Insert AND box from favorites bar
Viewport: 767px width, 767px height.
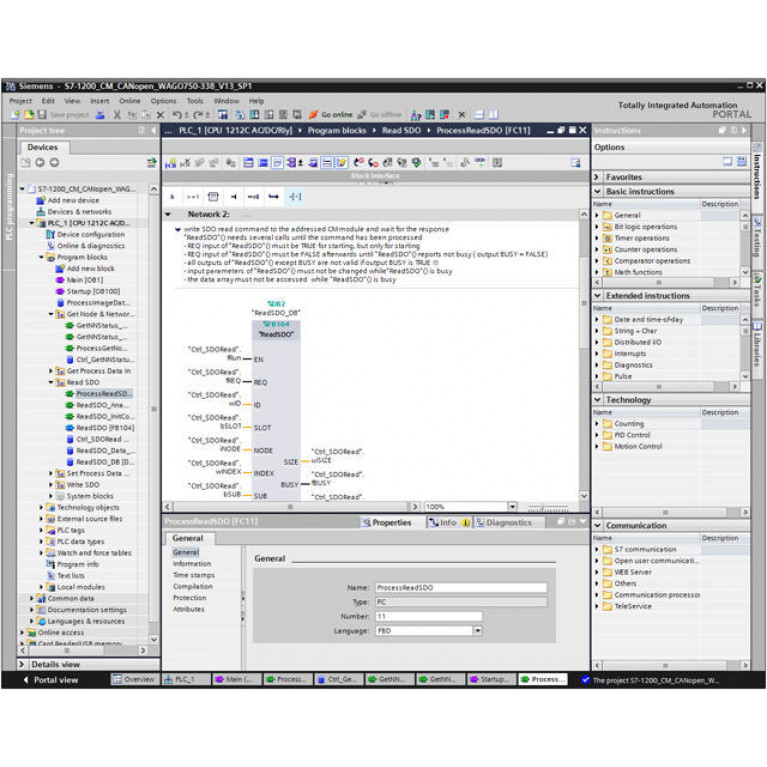(172, 197)
